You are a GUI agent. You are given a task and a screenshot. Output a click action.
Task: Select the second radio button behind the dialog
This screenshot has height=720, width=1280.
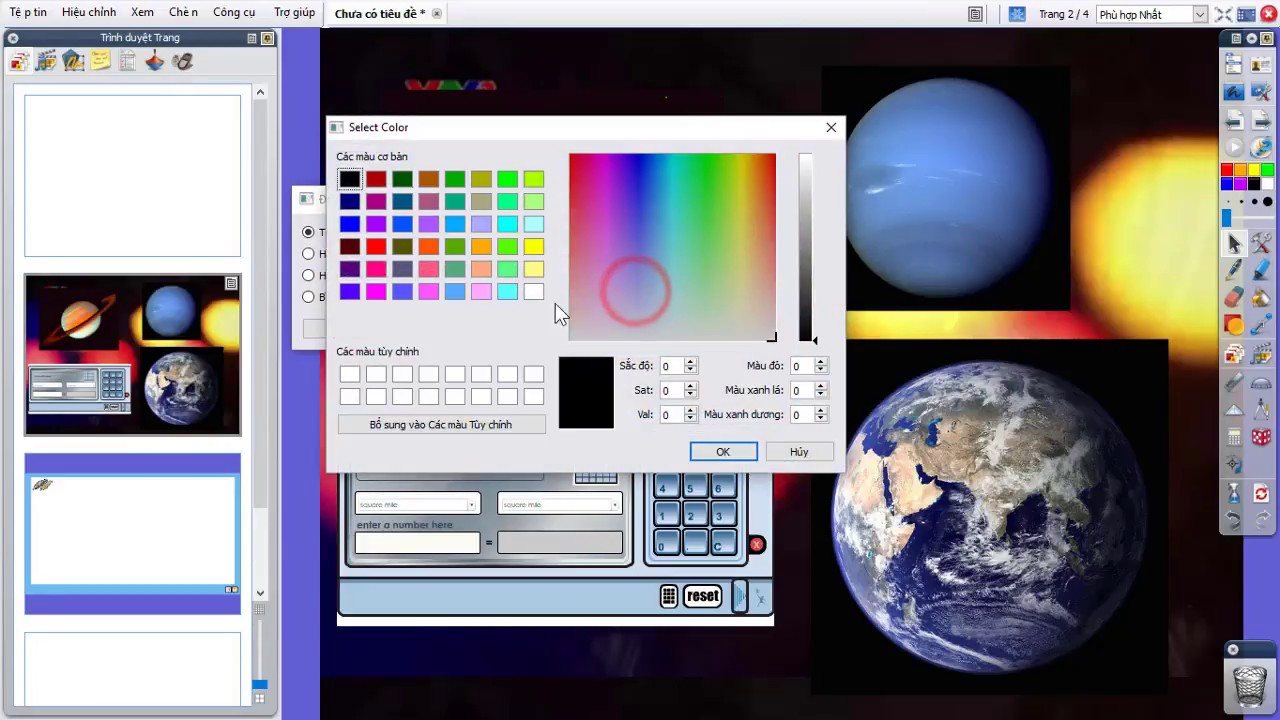click(308, 254)
